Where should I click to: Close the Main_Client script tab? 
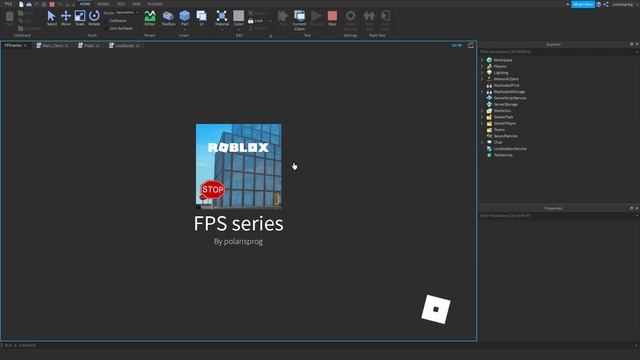click(x=67, y=46)
